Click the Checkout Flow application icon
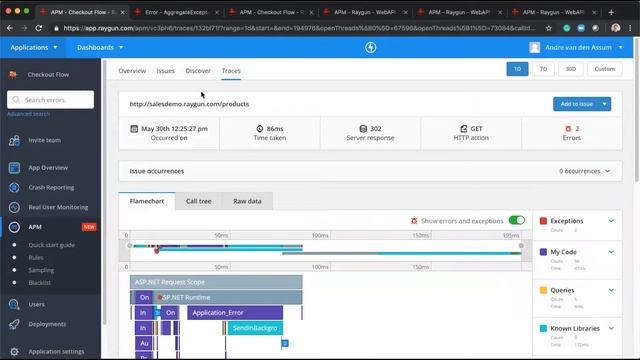Image resolution: width=640 pixels, height=360 pixels. pos(13,74)
